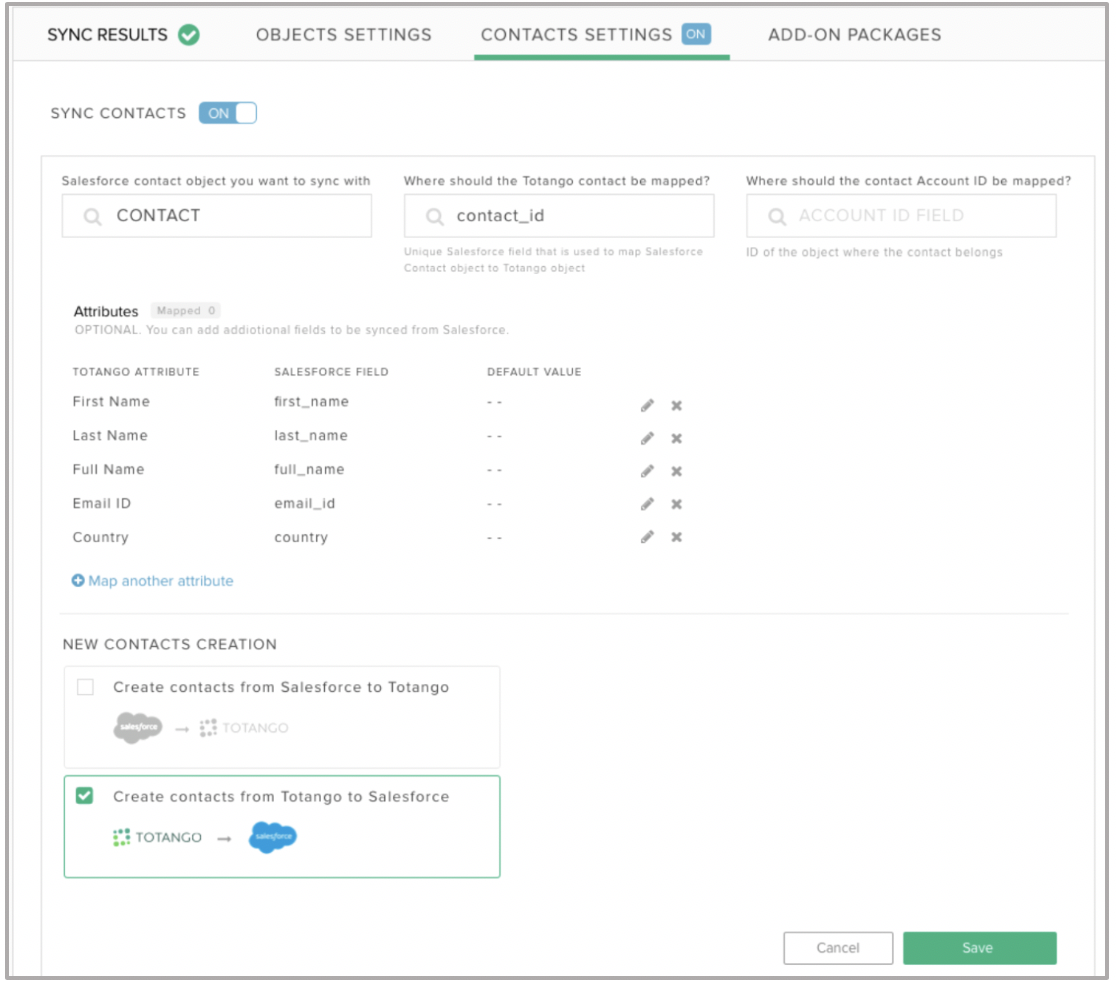This screenshot has width=1116, height=982.
Task: Turn off the Sync Contacts switch
Action: coord(228,113)
